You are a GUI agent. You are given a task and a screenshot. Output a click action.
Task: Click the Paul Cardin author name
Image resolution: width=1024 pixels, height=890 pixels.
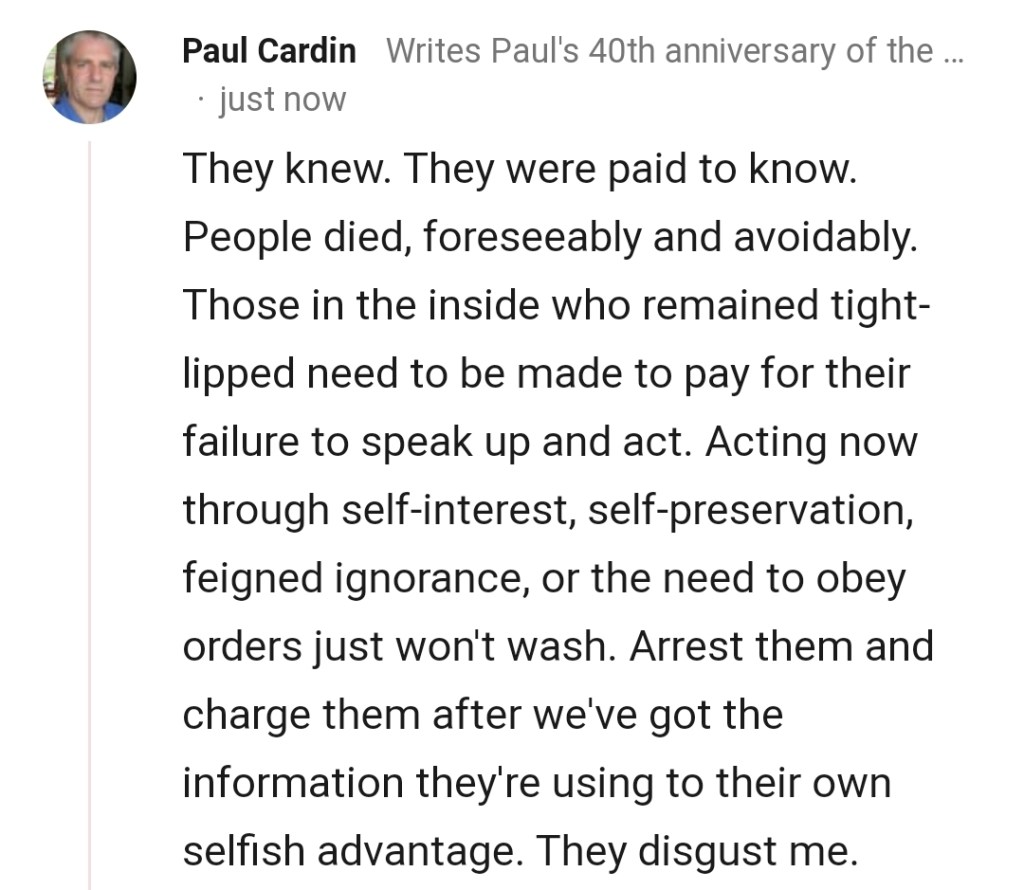(x=268, y=51)
